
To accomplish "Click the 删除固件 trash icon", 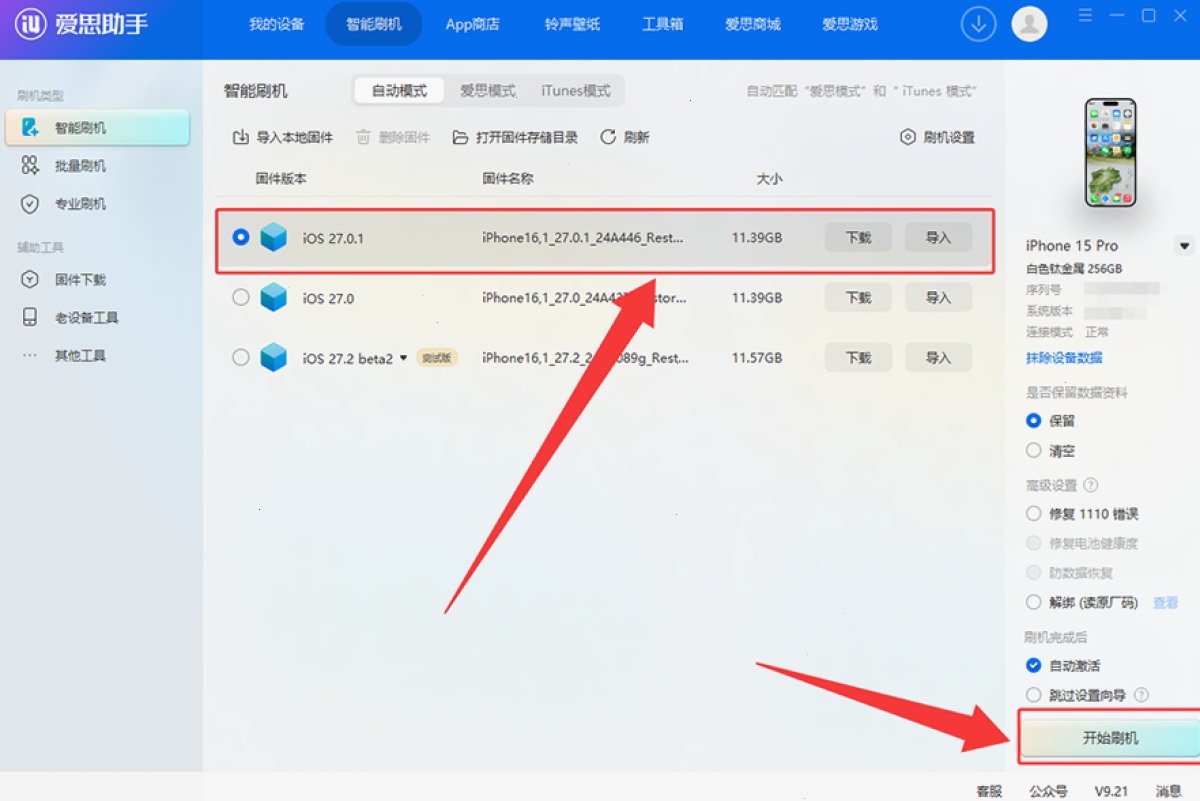I will click(364, 137).
